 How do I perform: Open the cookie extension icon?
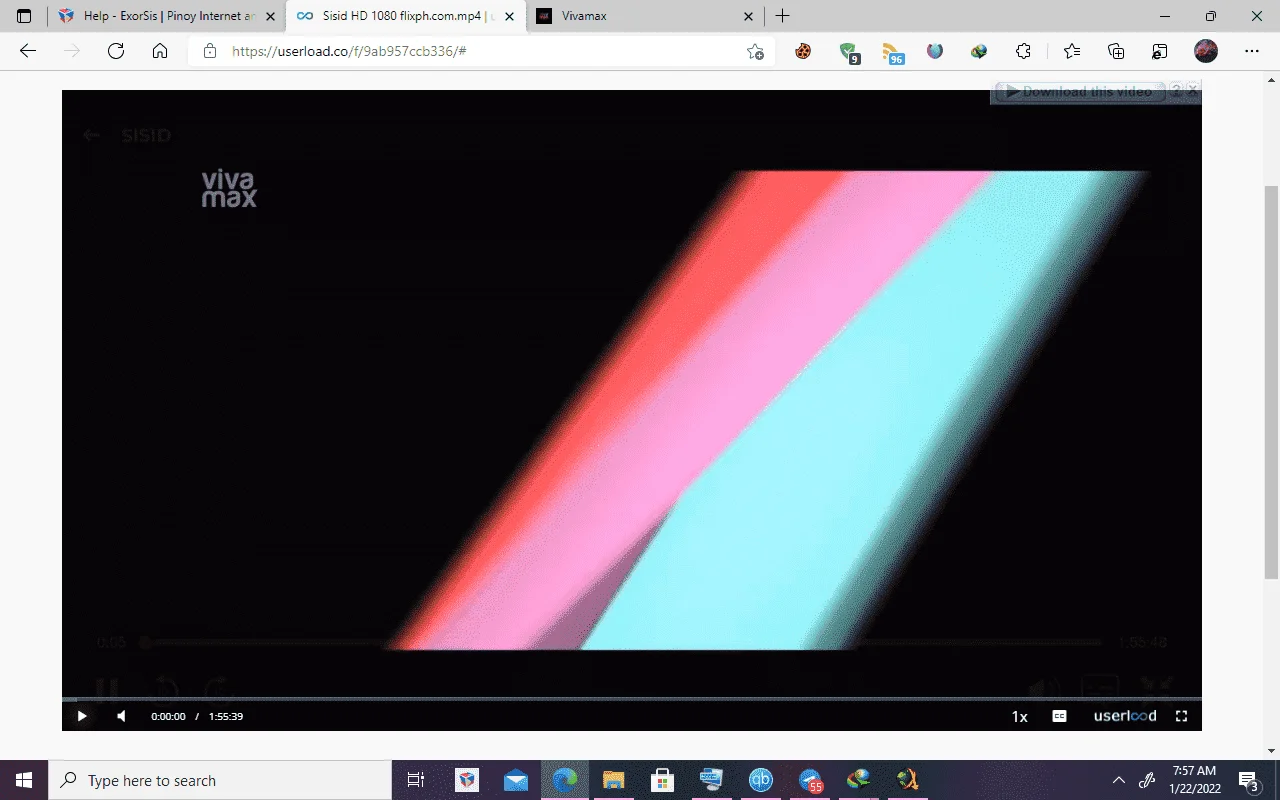(803, 51)
